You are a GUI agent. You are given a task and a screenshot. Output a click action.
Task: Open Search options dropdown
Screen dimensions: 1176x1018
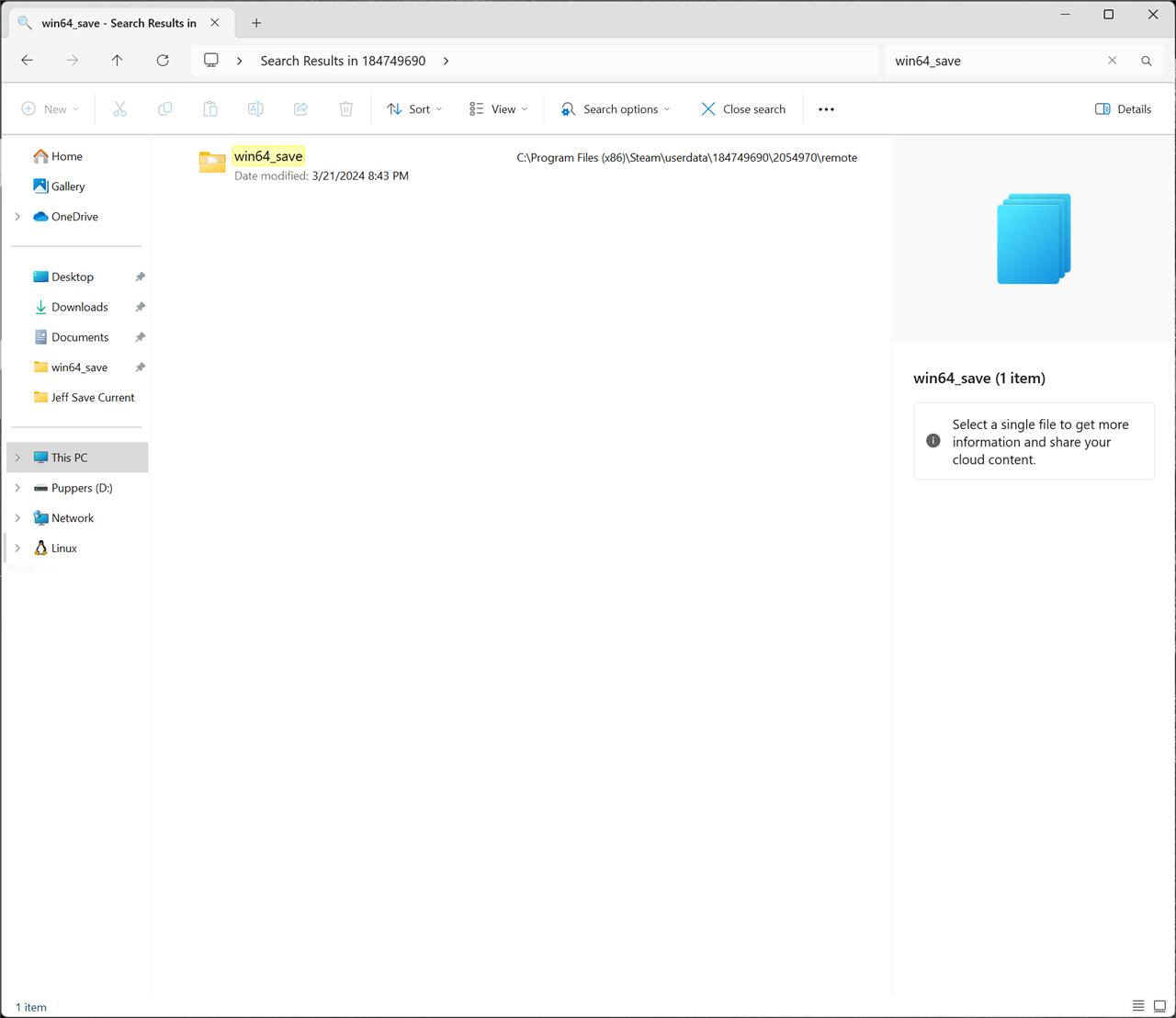(x=615, y=109)
